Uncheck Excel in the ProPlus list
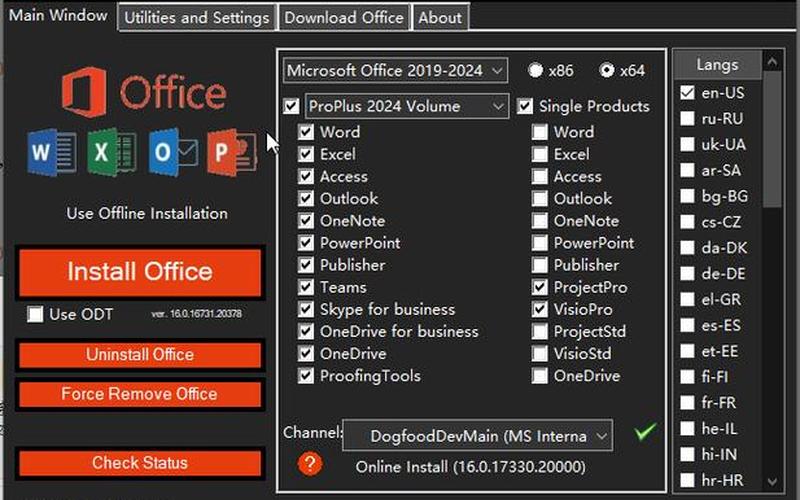Viewport: 800px width, 500px height. point(306,154)
